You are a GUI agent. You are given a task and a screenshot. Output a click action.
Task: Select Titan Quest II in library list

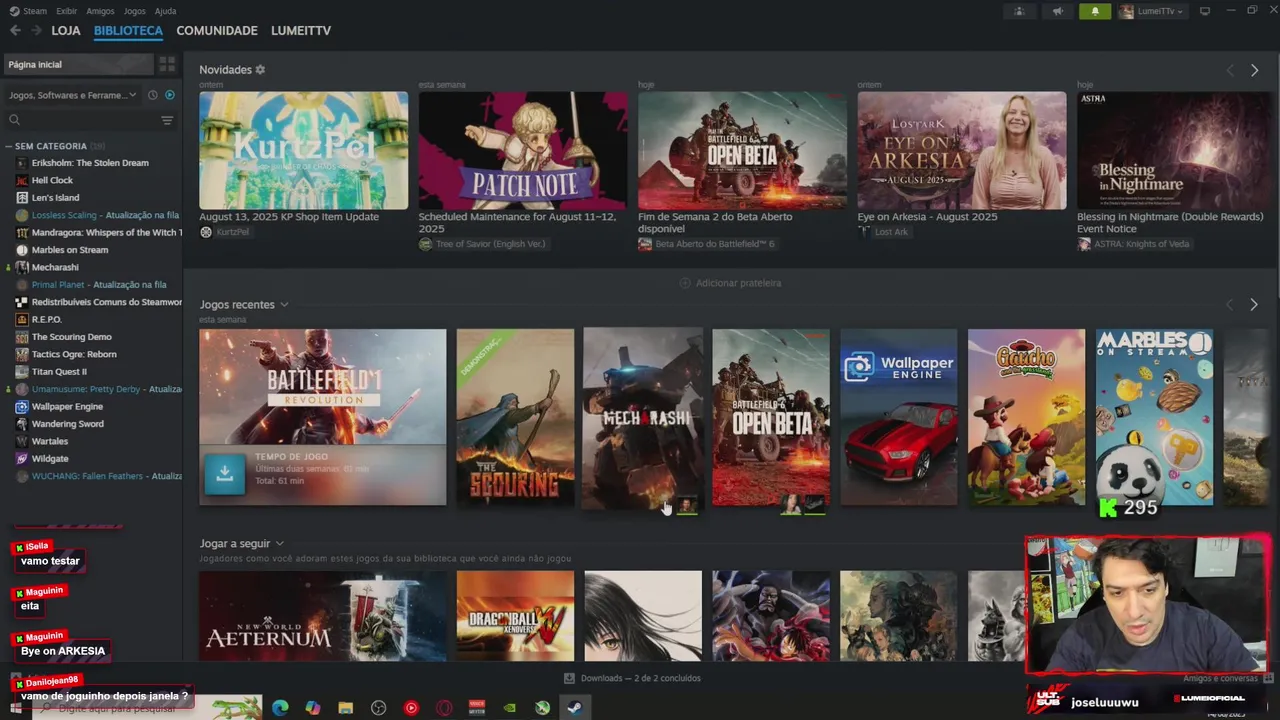(59, 371)
